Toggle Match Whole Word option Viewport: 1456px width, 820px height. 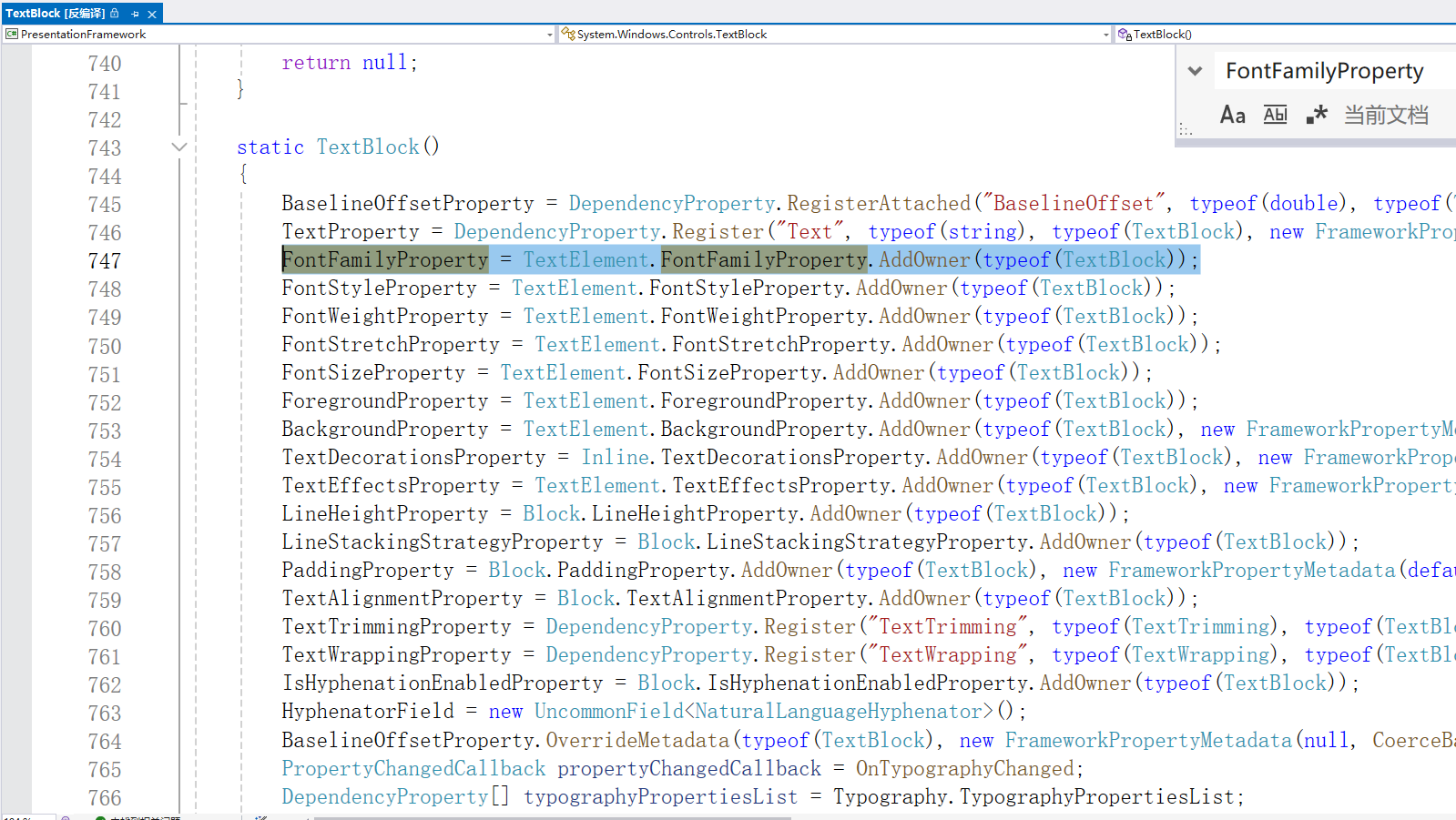[x=1275, y=115]
